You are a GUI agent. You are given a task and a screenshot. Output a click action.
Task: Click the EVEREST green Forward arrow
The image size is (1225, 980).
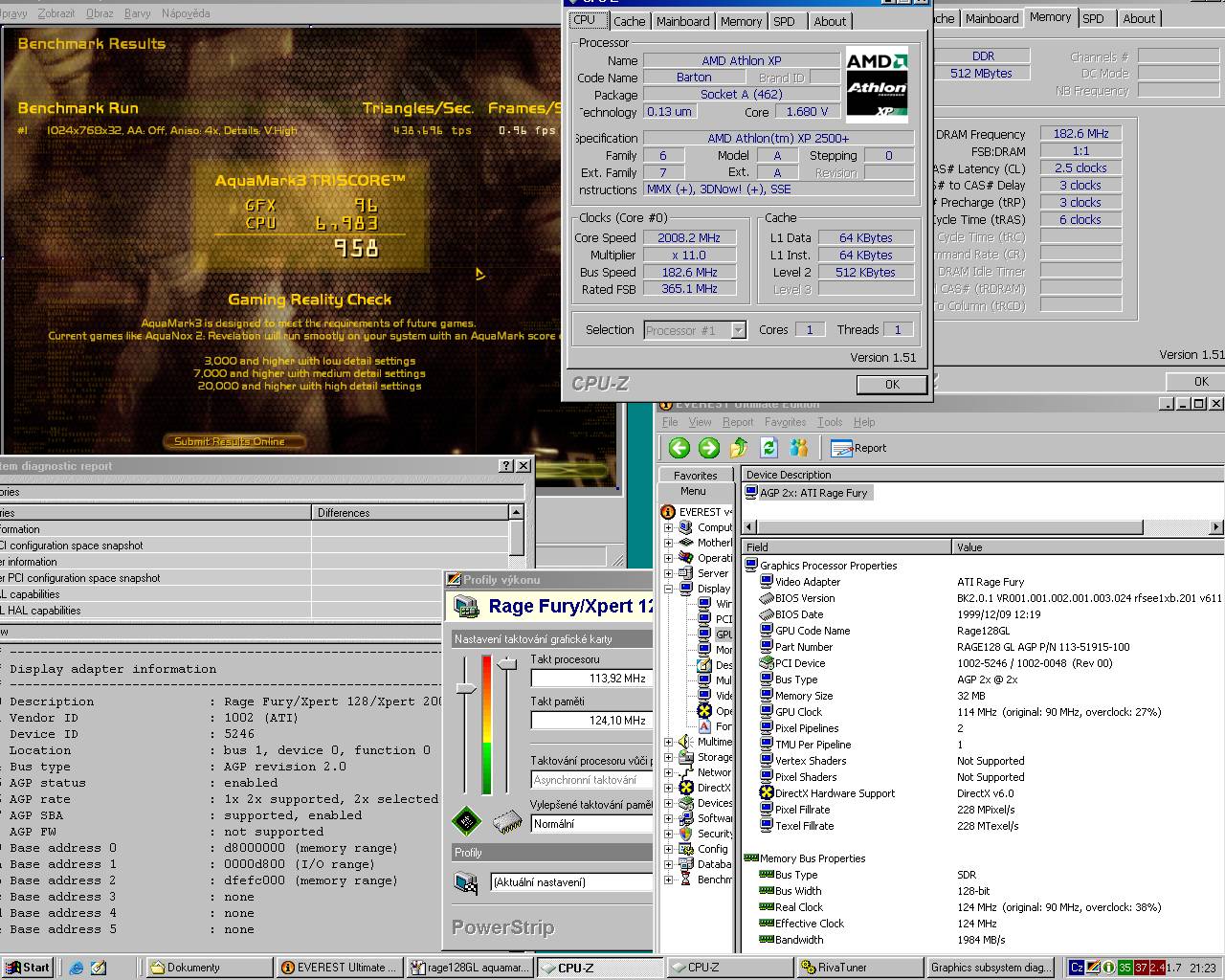(x=709, y=448)
